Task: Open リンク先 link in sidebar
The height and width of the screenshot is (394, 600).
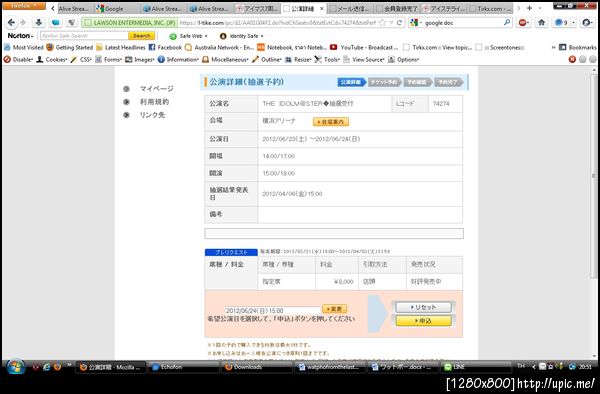Action: [152, 115]
